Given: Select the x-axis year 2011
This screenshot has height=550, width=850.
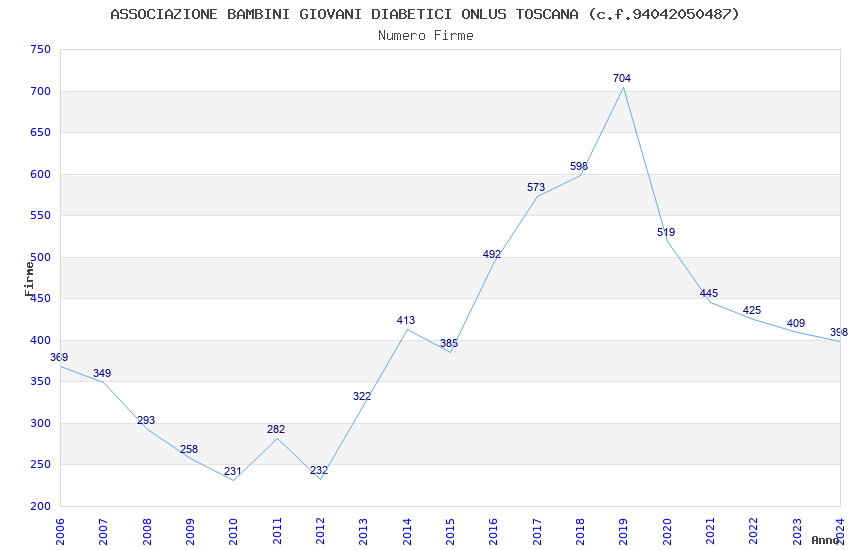Looking at the screenshot, I should (276, 532).
